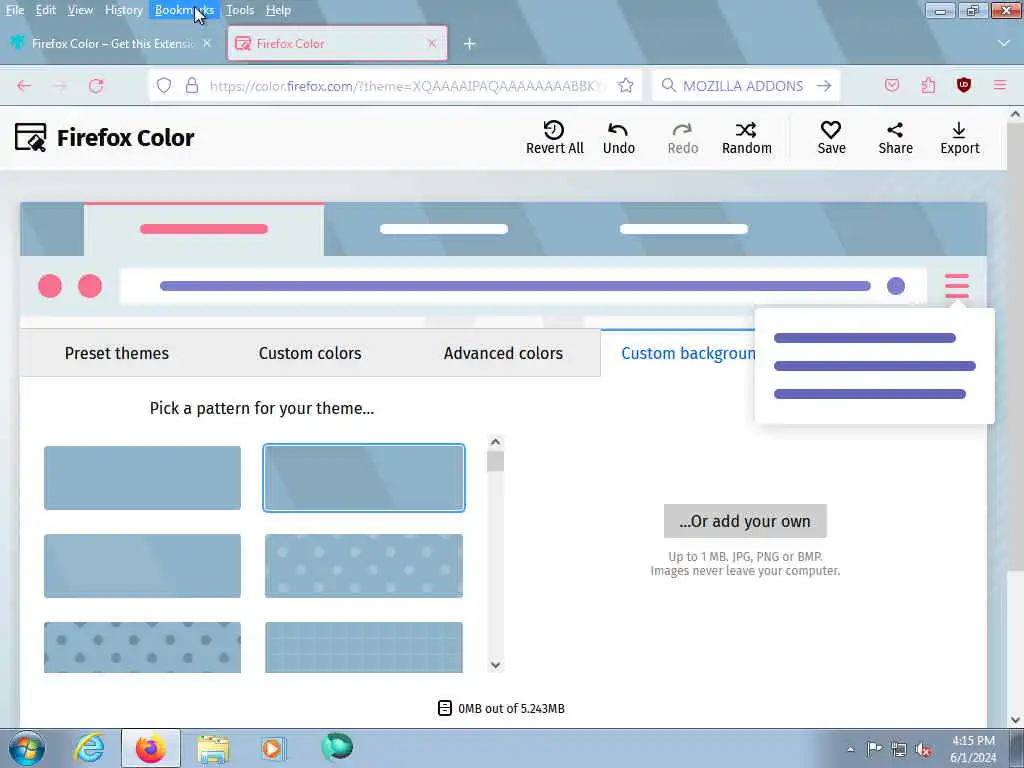1024x768 pixels.
Task: Click the preview's pink active tab
Action: [204, 229]
